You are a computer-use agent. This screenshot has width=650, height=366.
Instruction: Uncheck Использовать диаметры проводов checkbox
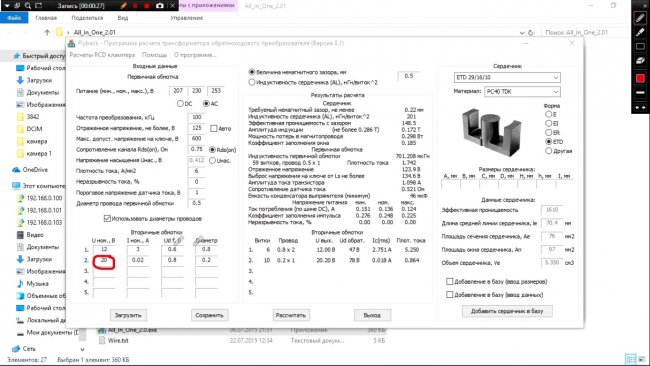click(x=107, y=218)
